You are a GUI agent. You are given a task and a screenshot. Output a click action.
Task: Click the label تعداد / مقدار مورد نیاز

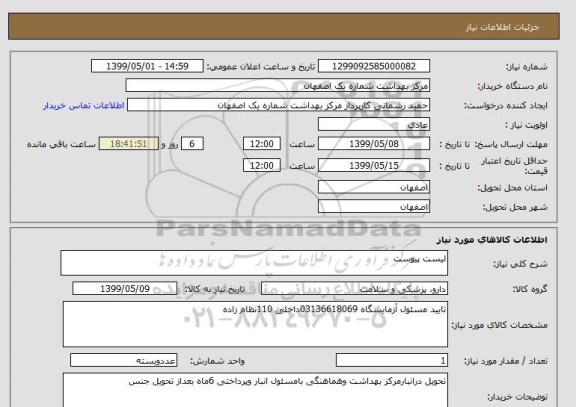pyautogui.click(x=506, y=361)
